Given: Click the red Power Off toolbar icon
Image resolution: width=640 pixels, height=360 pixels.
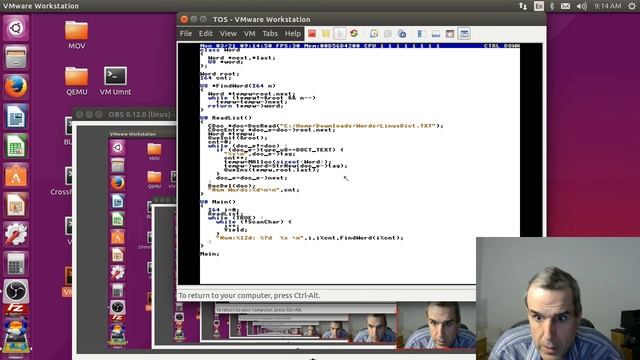Looking at the screenshot, I should (312, 33).
